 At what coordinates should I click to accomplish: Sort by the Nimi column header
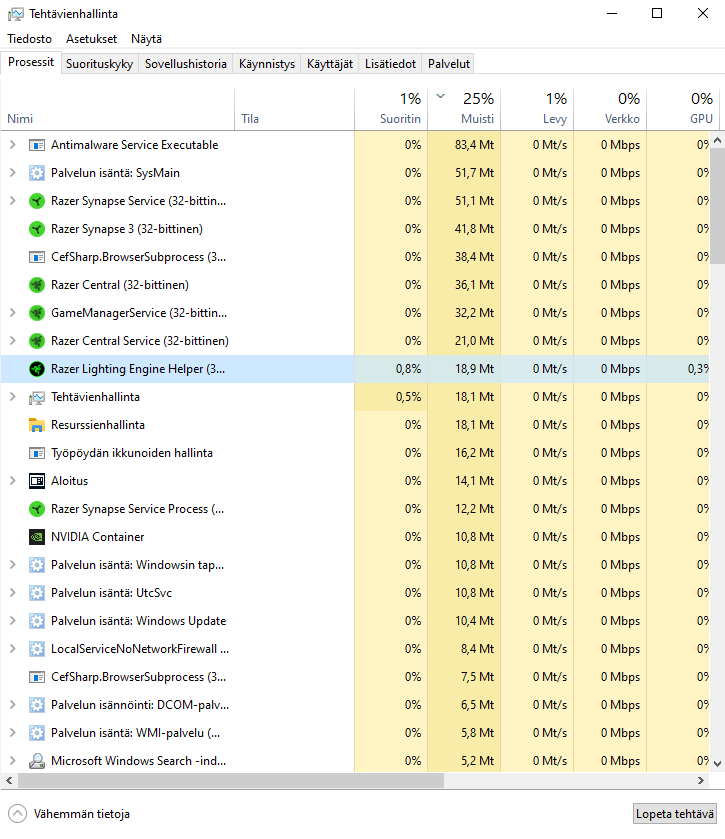(118, 109)
